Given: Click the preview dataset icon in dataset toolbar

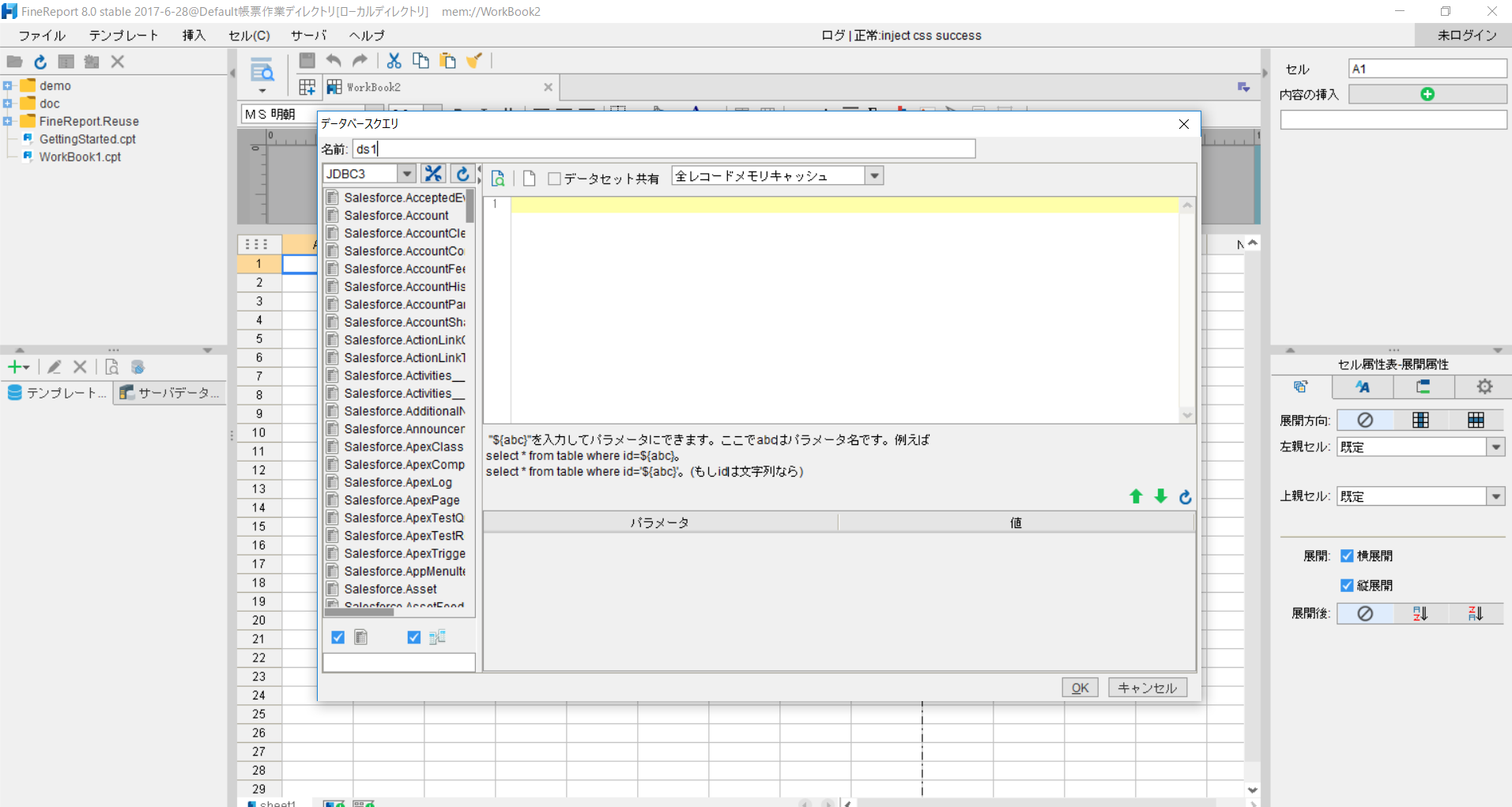Looking at the screenshot, I should tap(112, 367).
